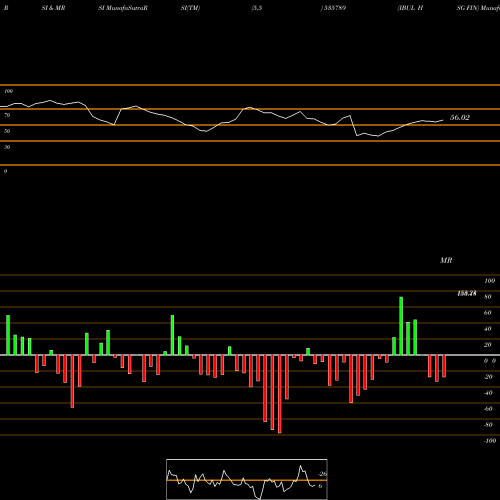Screen dimensions: 500x500
Task: Click the RSI axis label 100
Action: [9, 91]
